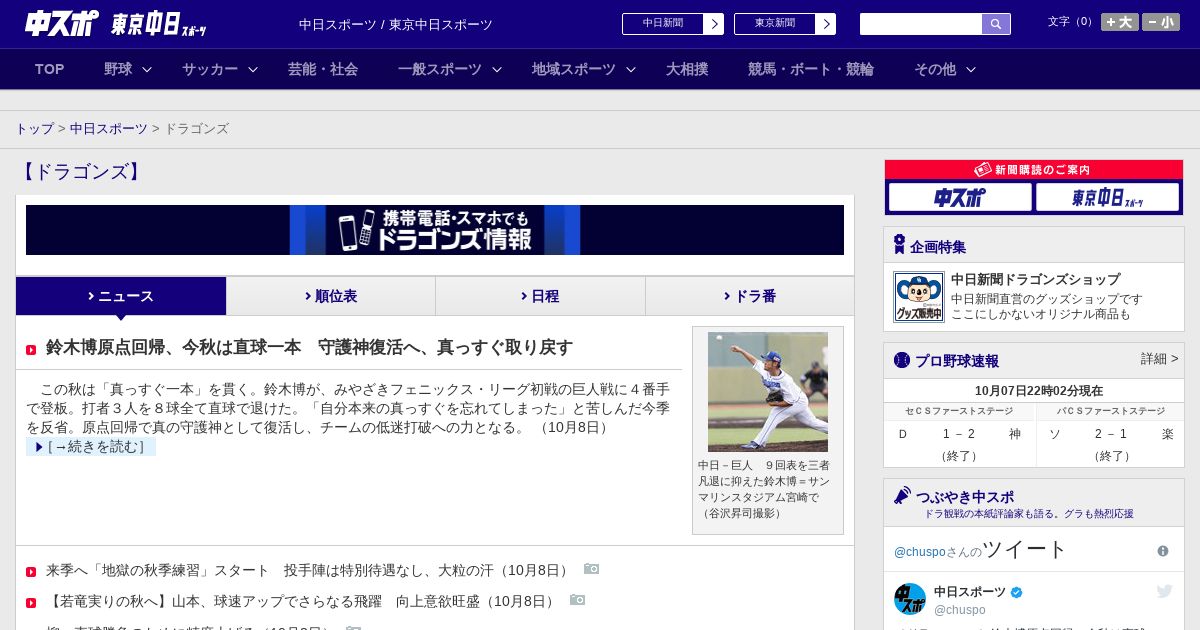Expand the 野球 dropdown chevron
1200x630 pixels.
147,70
